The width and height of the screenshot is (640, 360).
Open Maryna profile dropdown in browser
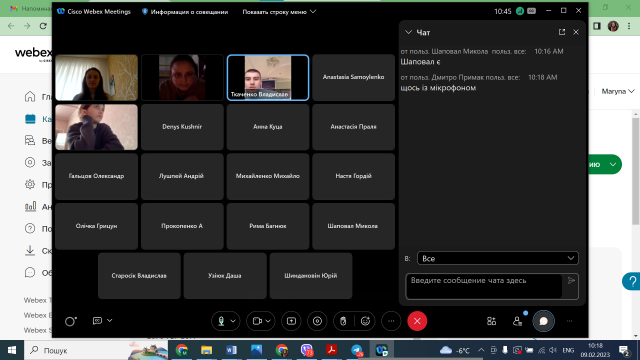618,91
